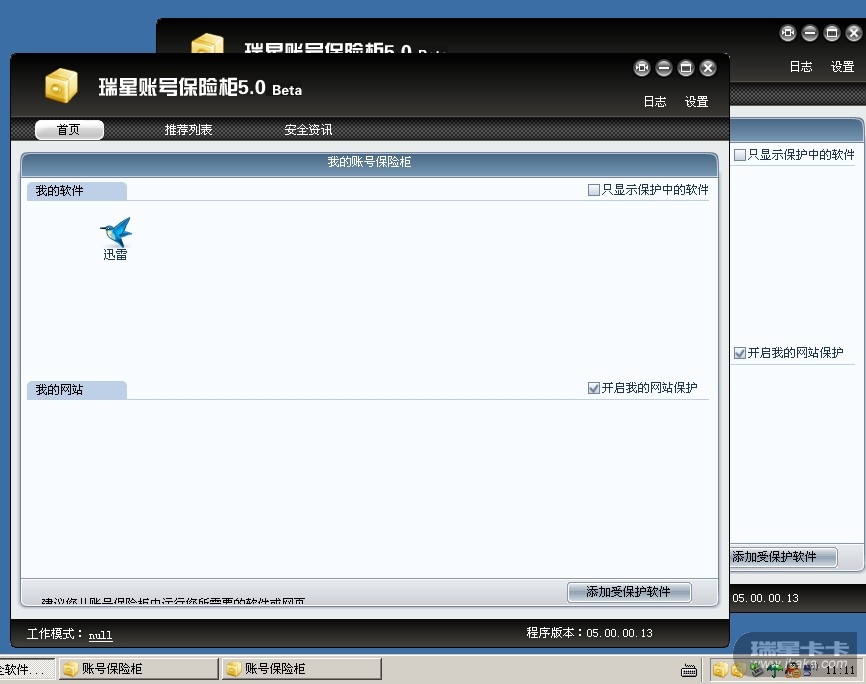Click the null work mode link
Viewport: 866px width, 684px height.
tap(101, 635)
